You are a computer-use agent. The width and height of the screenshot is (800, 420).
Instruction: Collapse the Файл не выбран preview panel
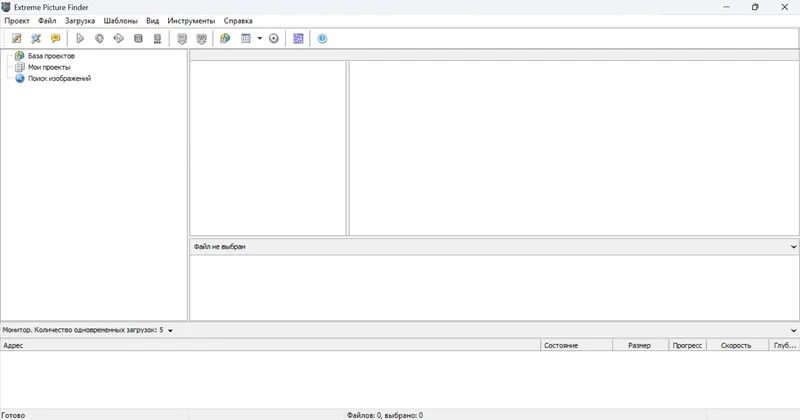click(793, 246)
